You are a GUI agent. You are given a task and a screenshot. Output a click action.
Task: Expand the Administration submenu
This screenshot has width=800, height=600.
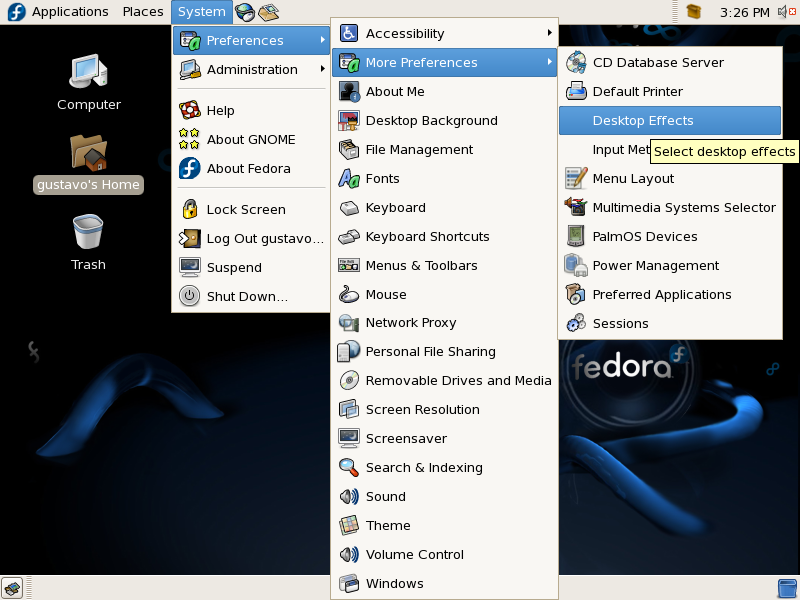[251, 69]
